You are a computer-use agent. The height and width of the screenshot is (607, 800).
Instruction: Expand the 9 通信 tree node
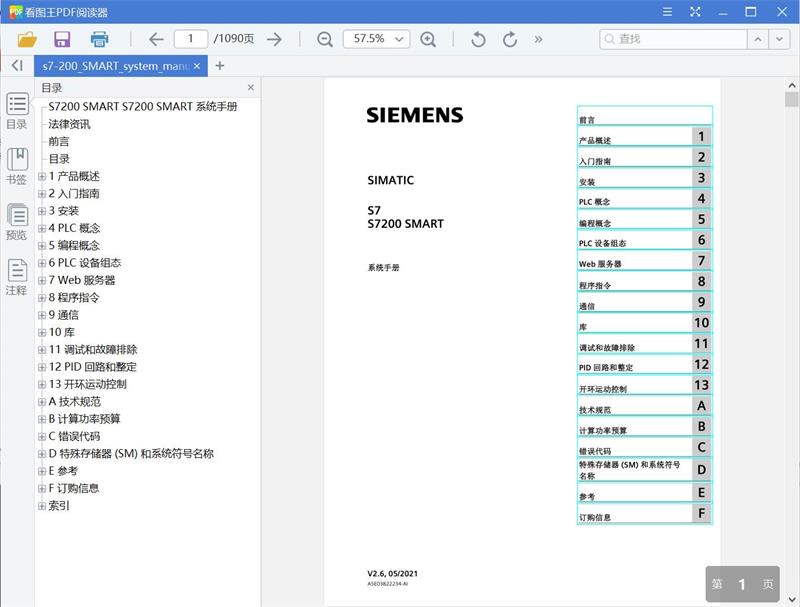pyautogui.click(x=42, y=315)
